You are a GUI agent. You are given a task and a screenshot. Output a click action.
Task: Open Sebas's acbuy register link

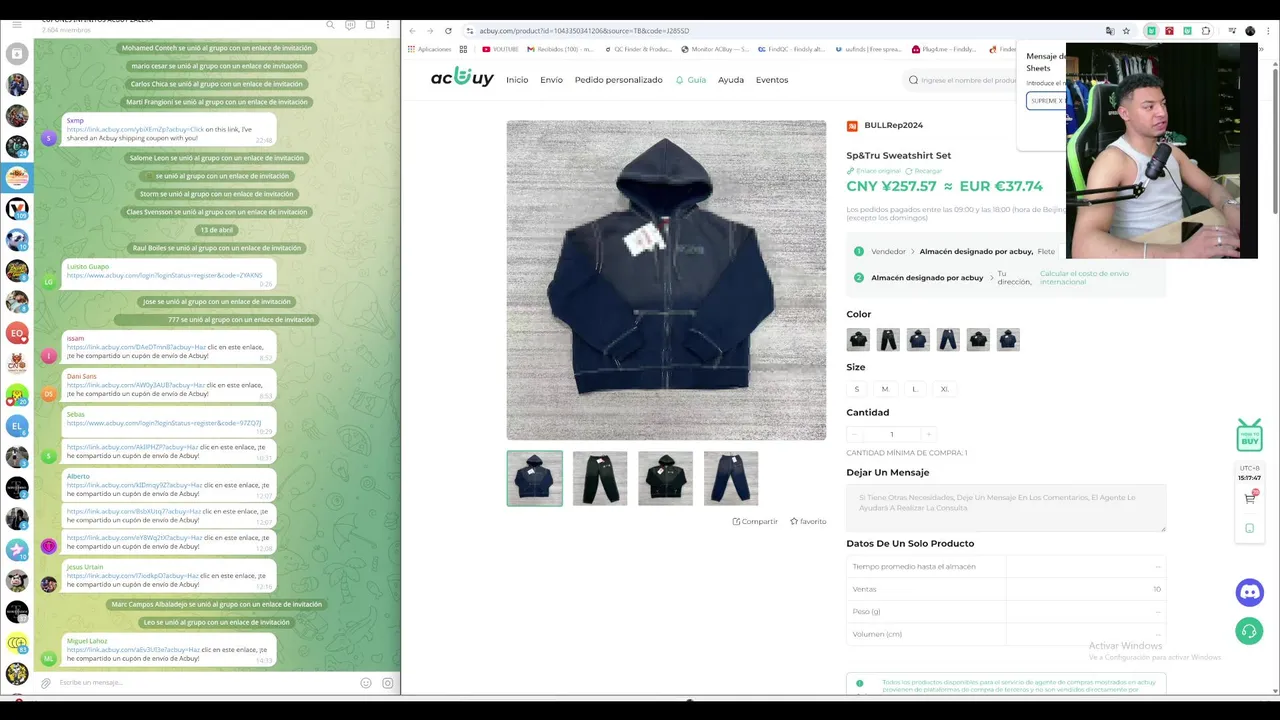tap(164, 423)
